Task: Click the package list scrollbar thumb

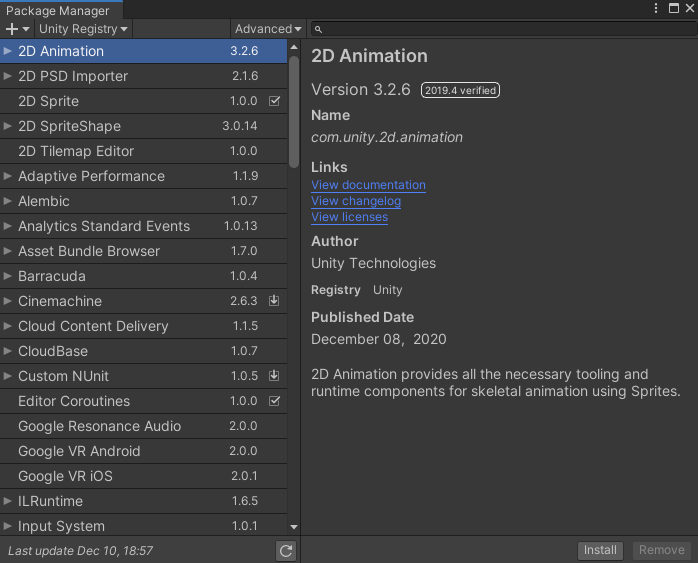Action: [294, 111]
